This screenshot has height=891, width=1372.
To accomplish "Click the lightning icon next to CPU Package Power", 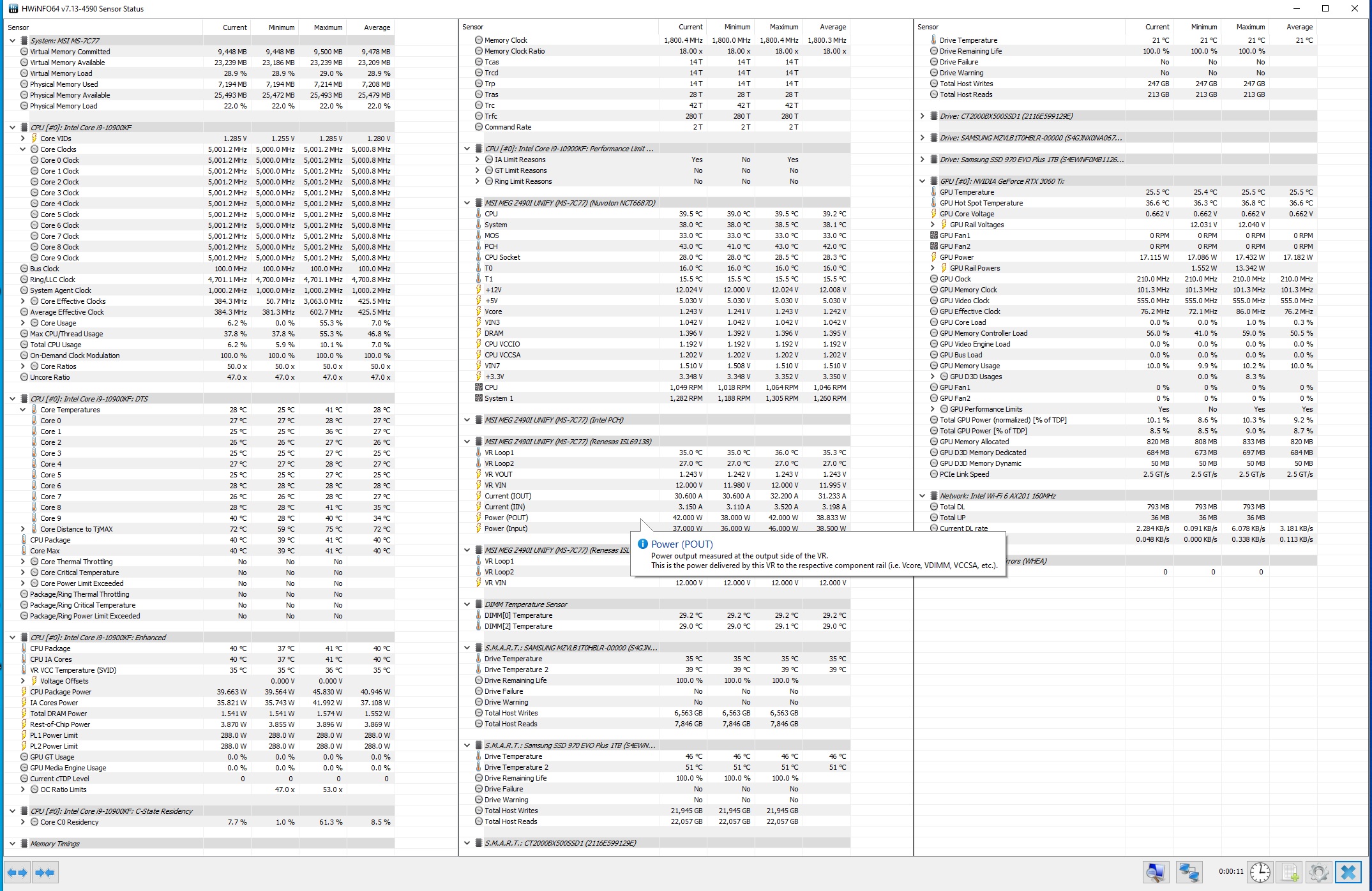I will [24, 692].
